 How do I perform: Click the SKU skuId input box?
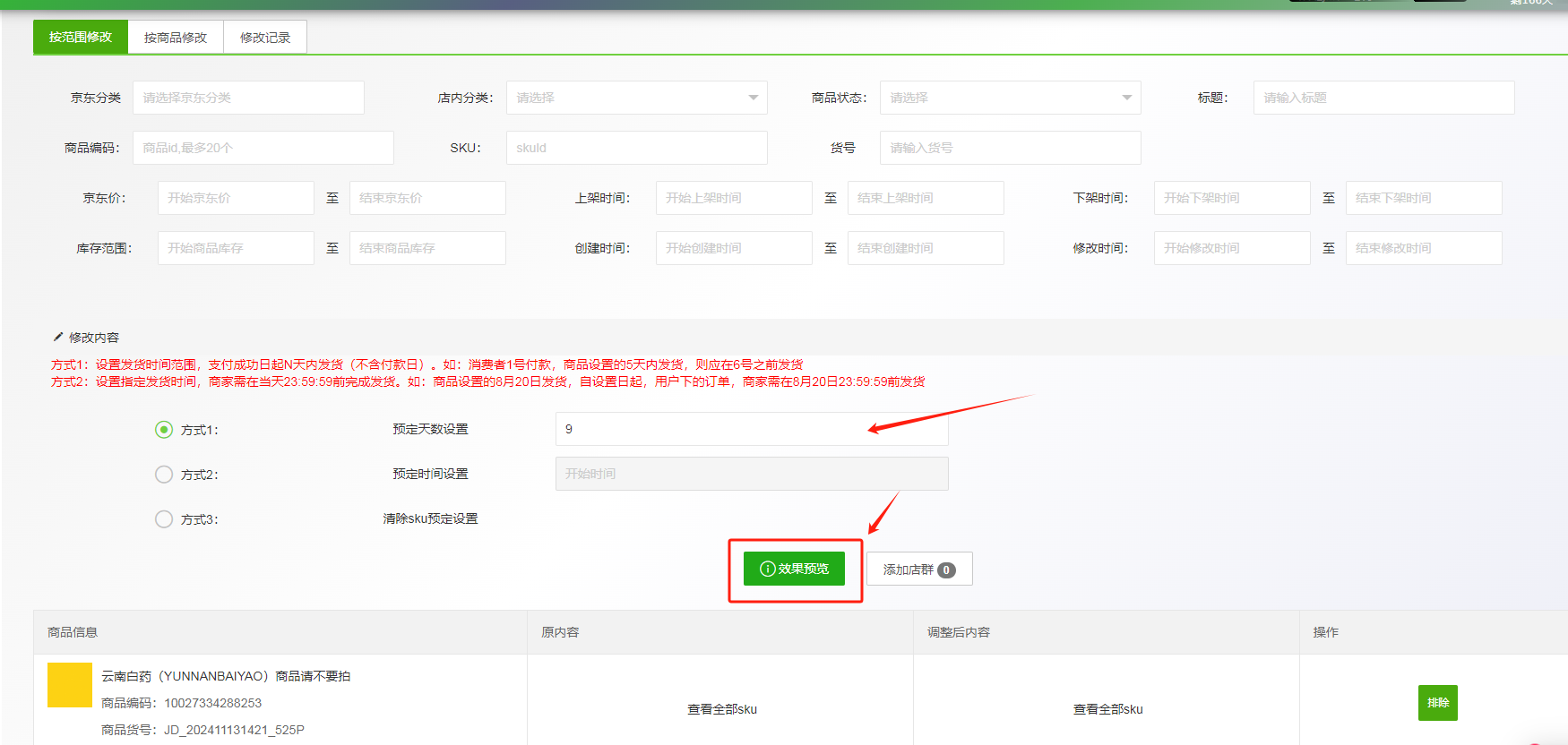636,148
